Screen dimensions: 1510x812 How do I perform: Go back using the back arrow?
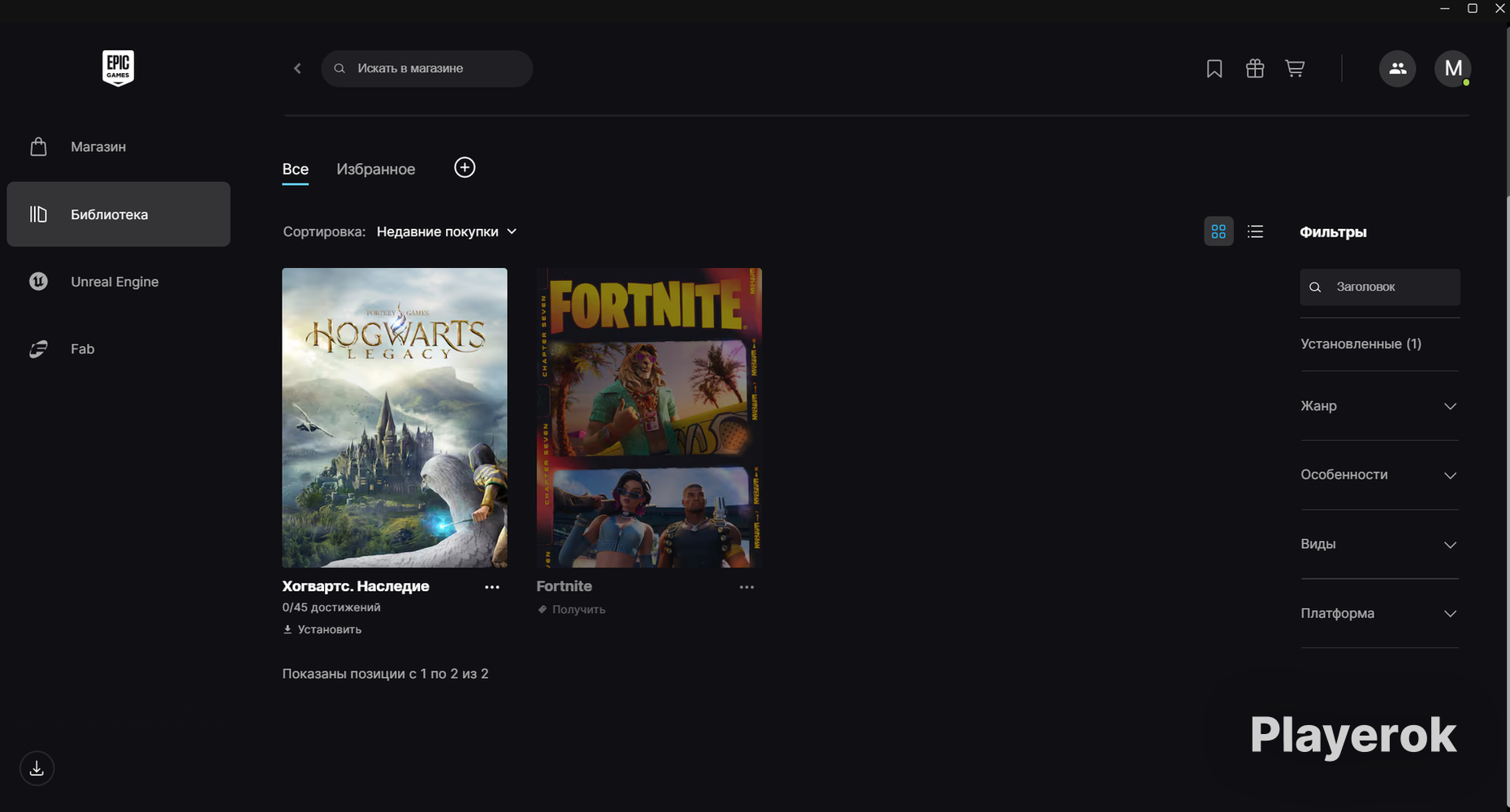[x=297, y=68]
